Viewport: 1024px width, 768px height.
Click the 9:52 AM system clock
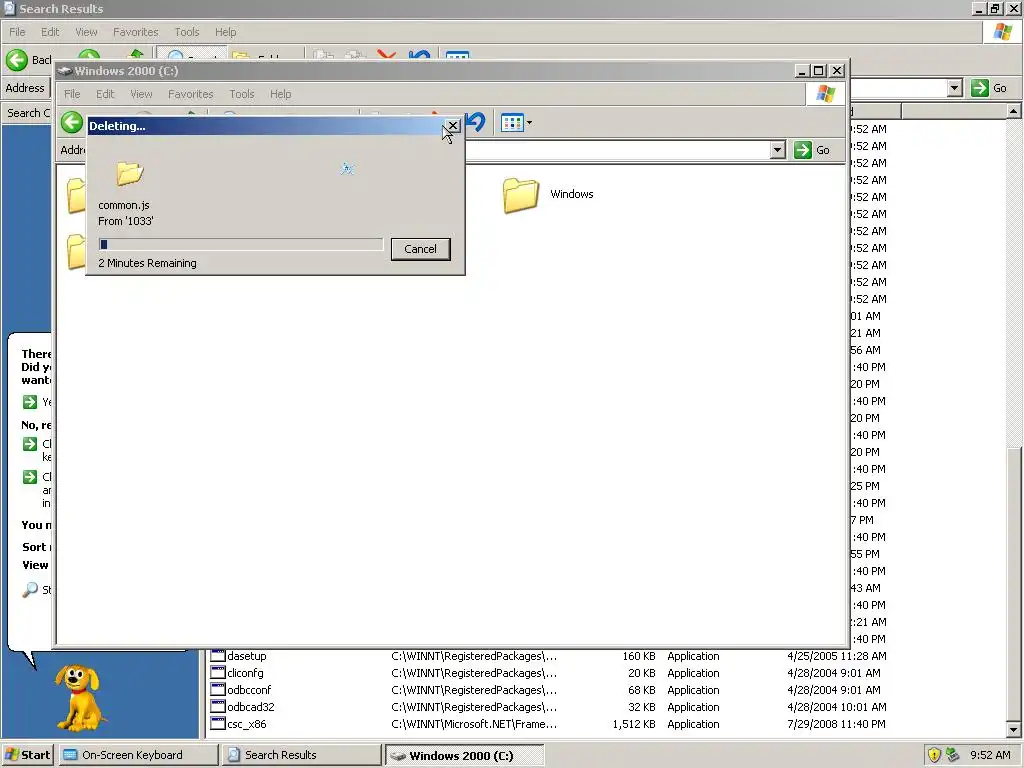990,755
